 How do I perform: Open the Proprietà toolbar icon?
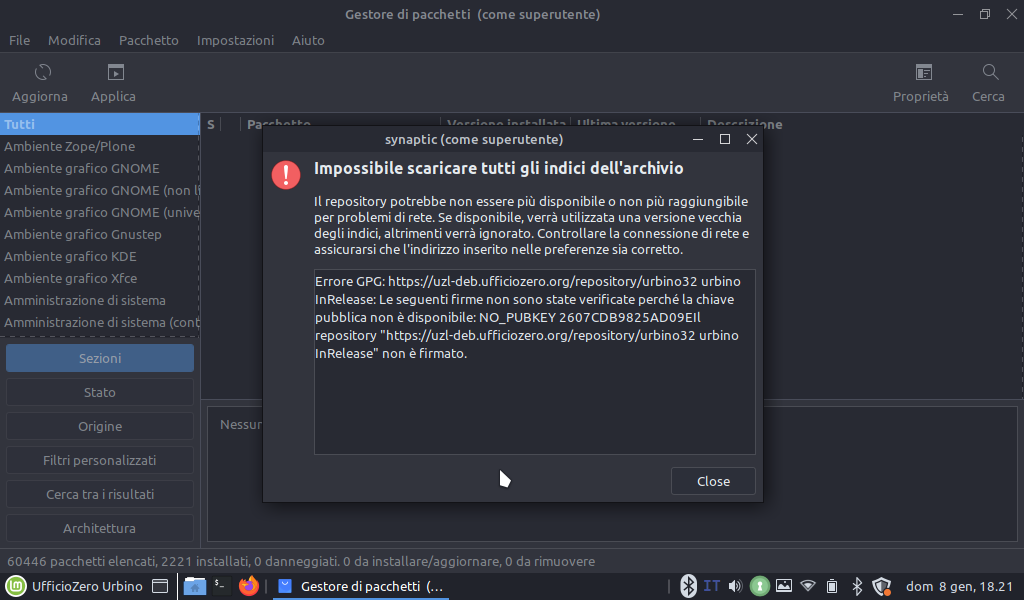click(x=923, y=72)
